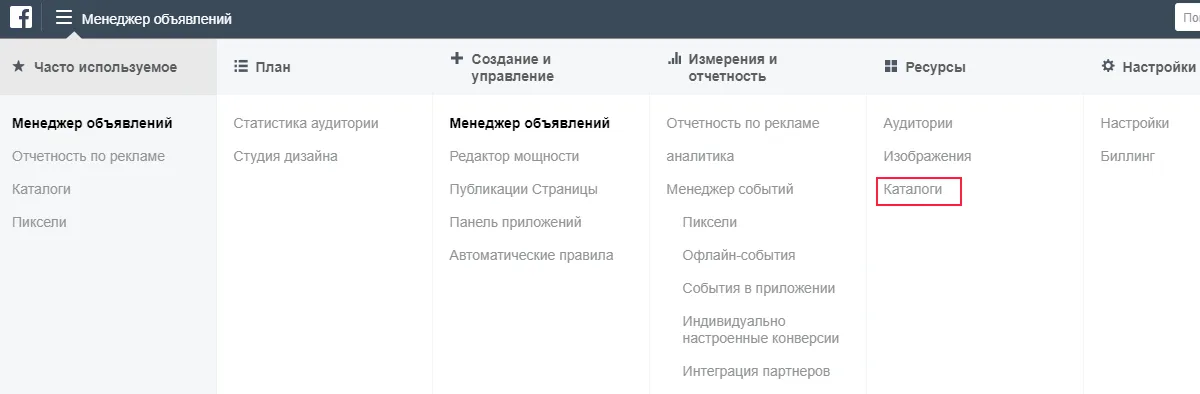Open Менеджер объявлений under Создание и управление

(x=530, y=124)
